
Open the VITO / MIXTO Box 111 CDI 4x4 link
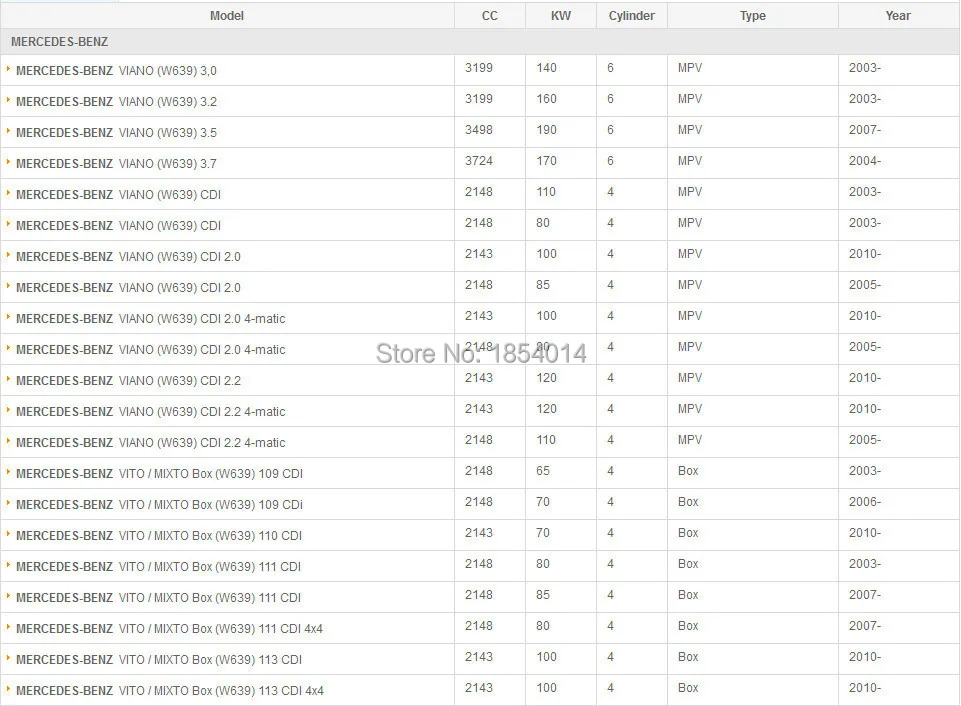(169, 629)
